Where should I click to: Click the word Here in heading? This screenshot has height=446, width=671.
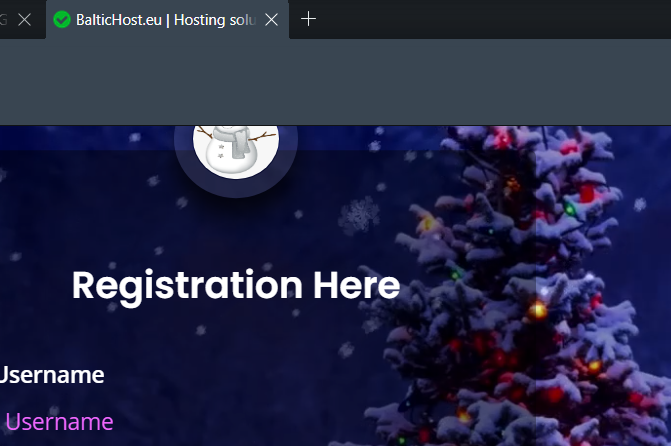click(356, 285)
